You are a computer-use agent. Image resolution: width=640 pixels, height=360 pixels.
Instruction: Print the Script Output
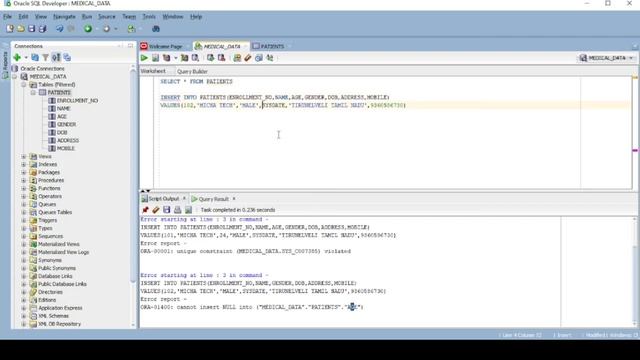point(178,210)
